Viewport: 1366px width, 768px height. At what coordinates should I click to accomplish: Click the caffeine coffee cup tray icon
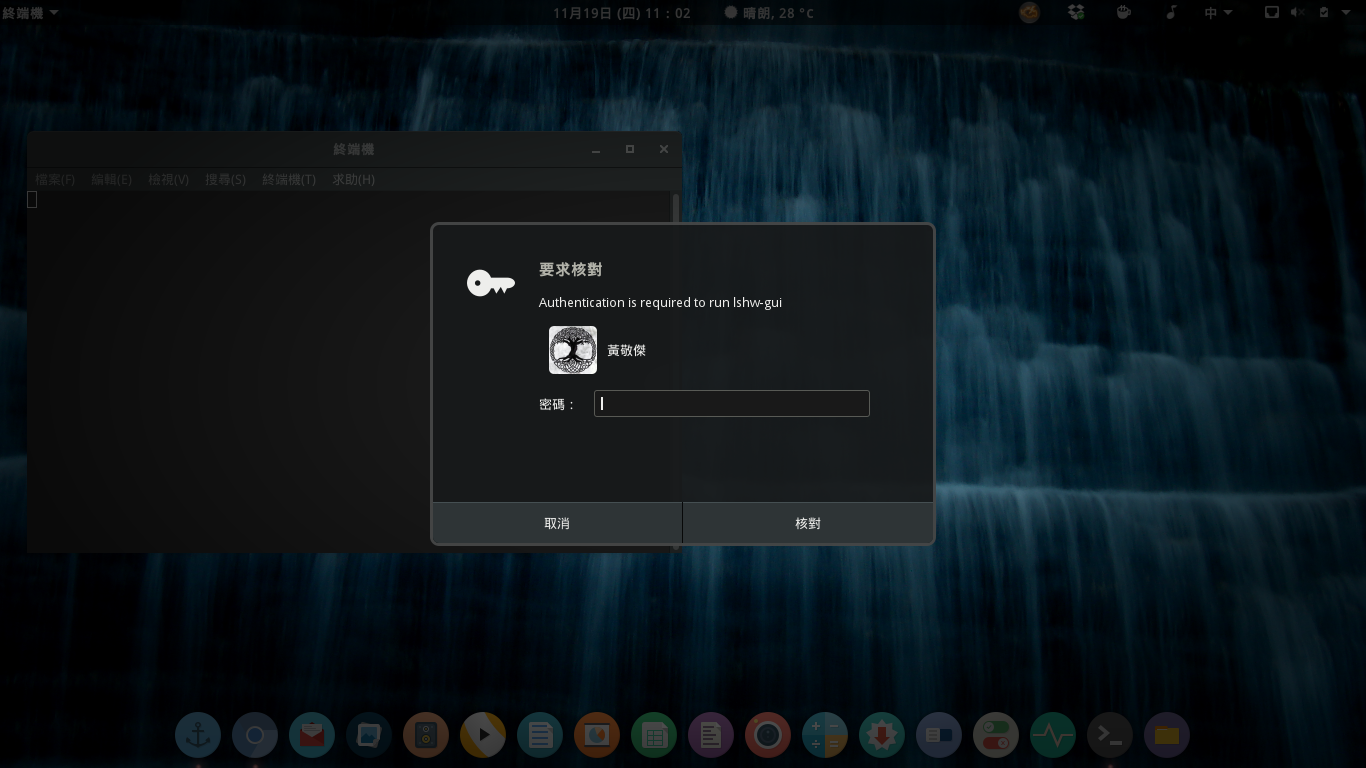click(1122, 12)
